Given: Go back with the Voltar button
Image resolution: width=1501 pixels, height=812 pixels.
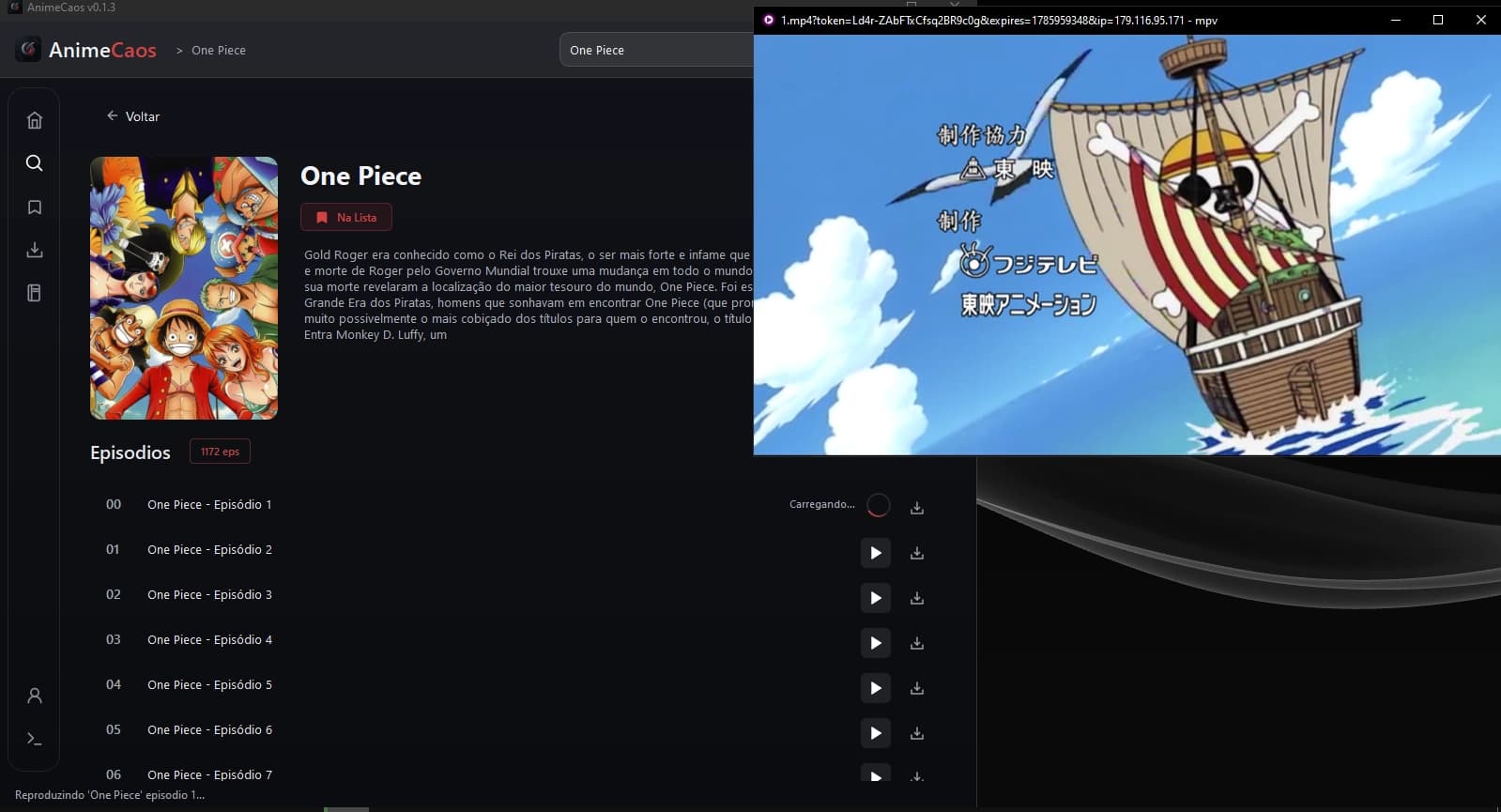Looking at the screenshot, I should click(x=132, y=116).
